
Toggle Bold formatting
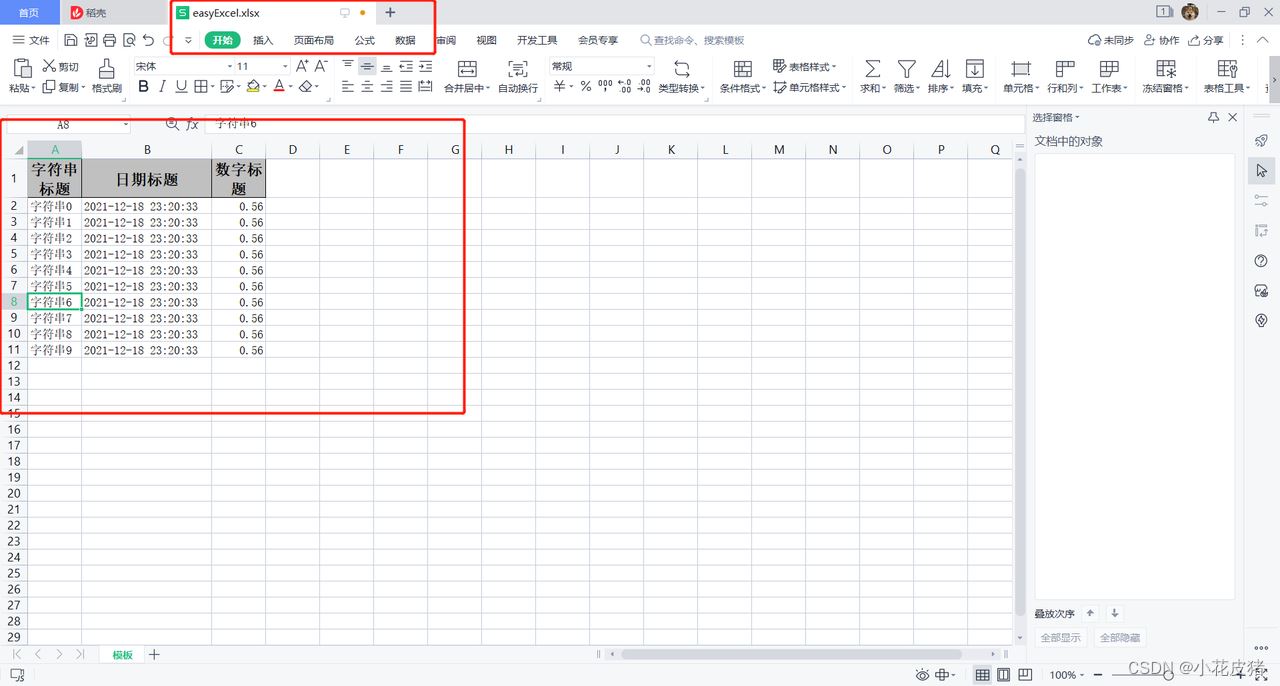point(143,87)
